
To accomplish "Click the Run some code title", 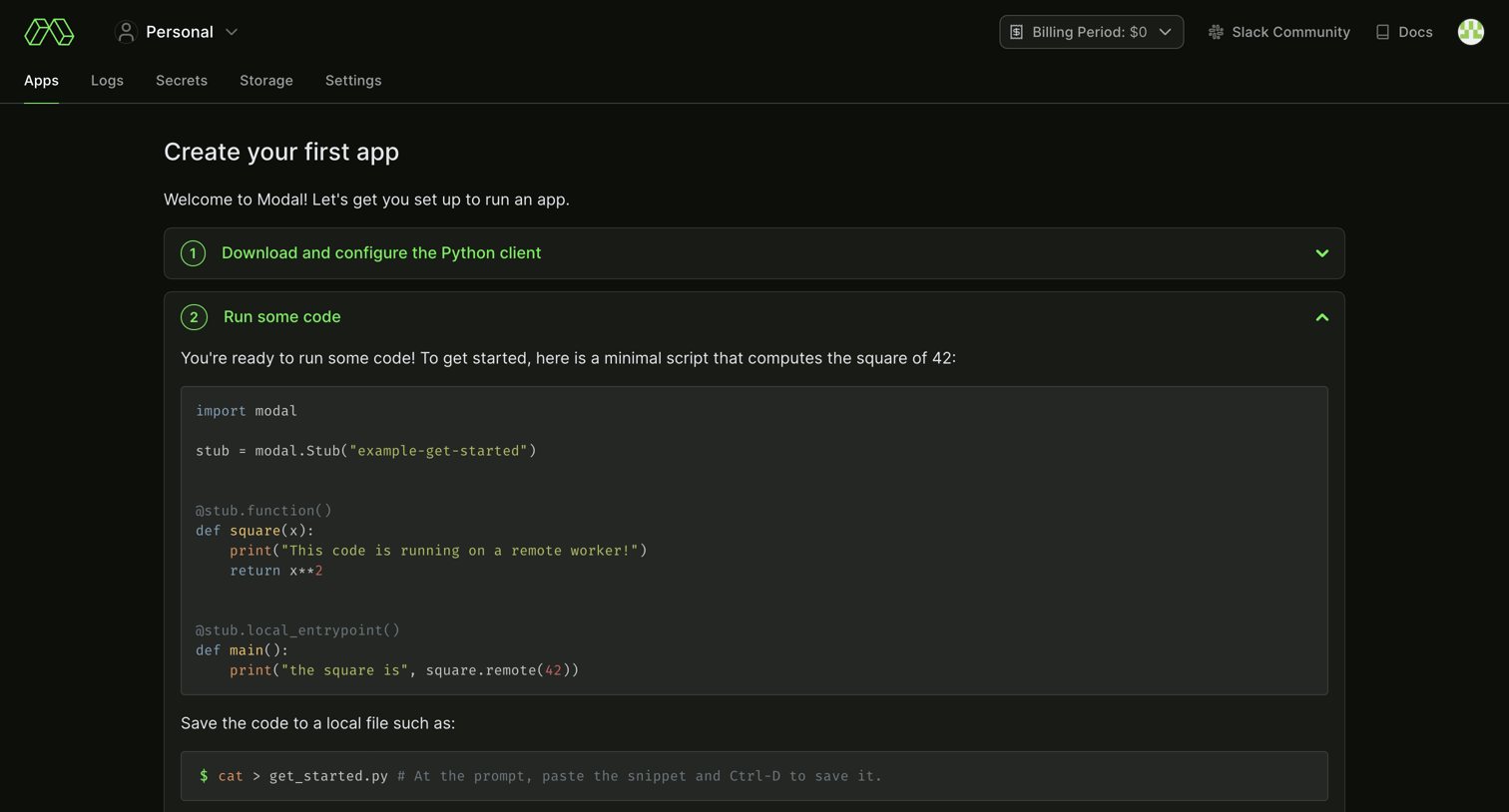I will pos(281,317).
